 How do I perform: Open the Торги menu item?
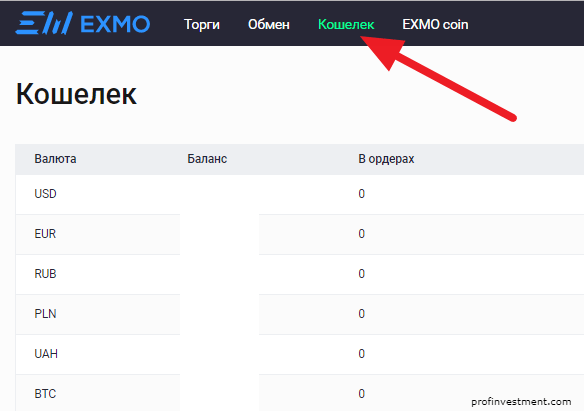(x=202, y=25)
